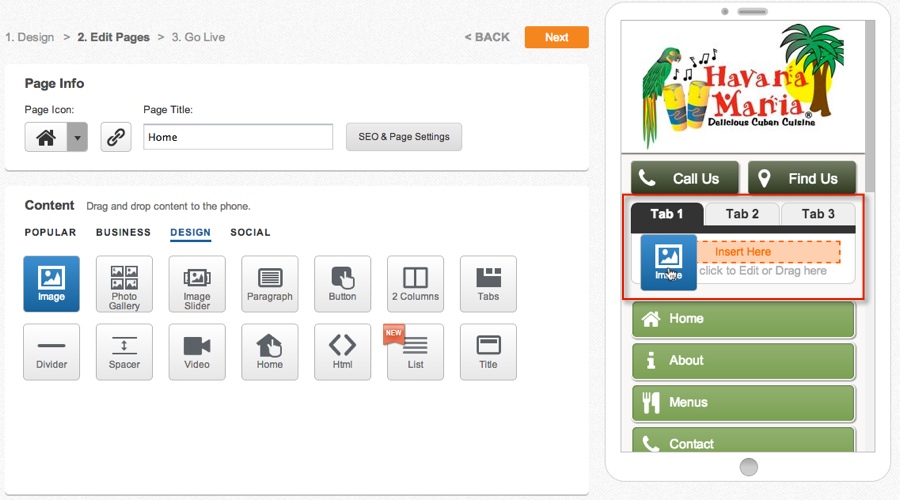The height and width of the screenshot is (500, 900).
Task: Tap the green About menu button
Action: (743, 361)
